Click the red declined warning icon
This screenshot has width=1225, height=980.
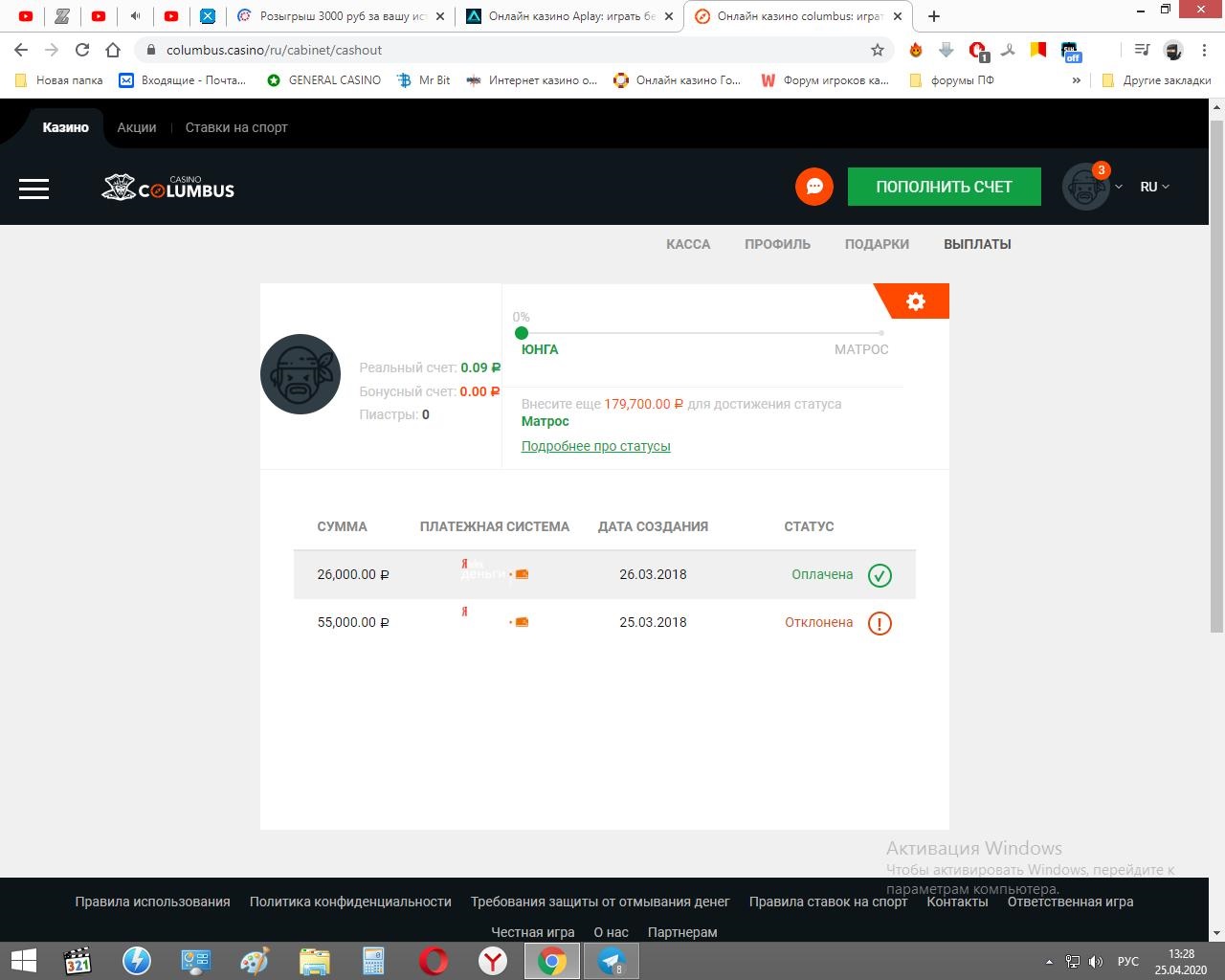[880, 623]
